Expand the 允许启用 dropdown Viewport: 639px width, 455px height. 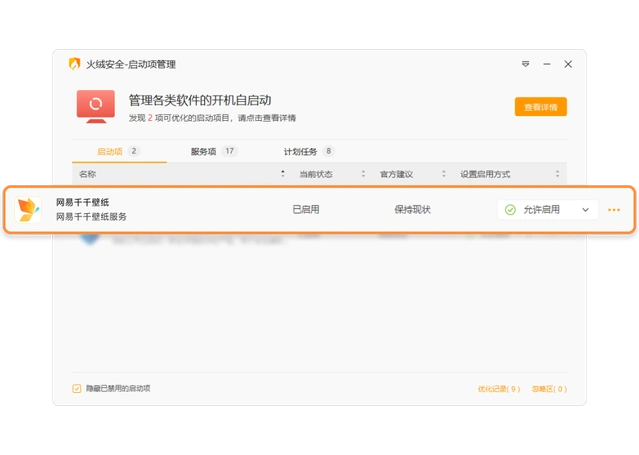click(585, 210)
